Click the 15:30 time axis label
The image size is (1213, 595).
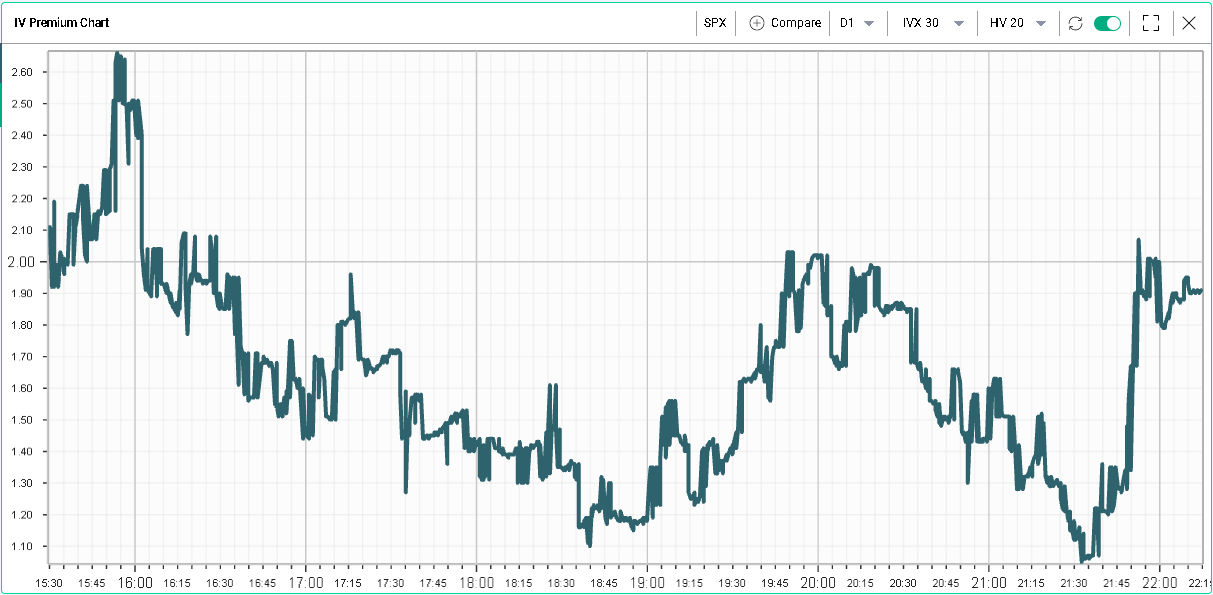coord(50,583)
